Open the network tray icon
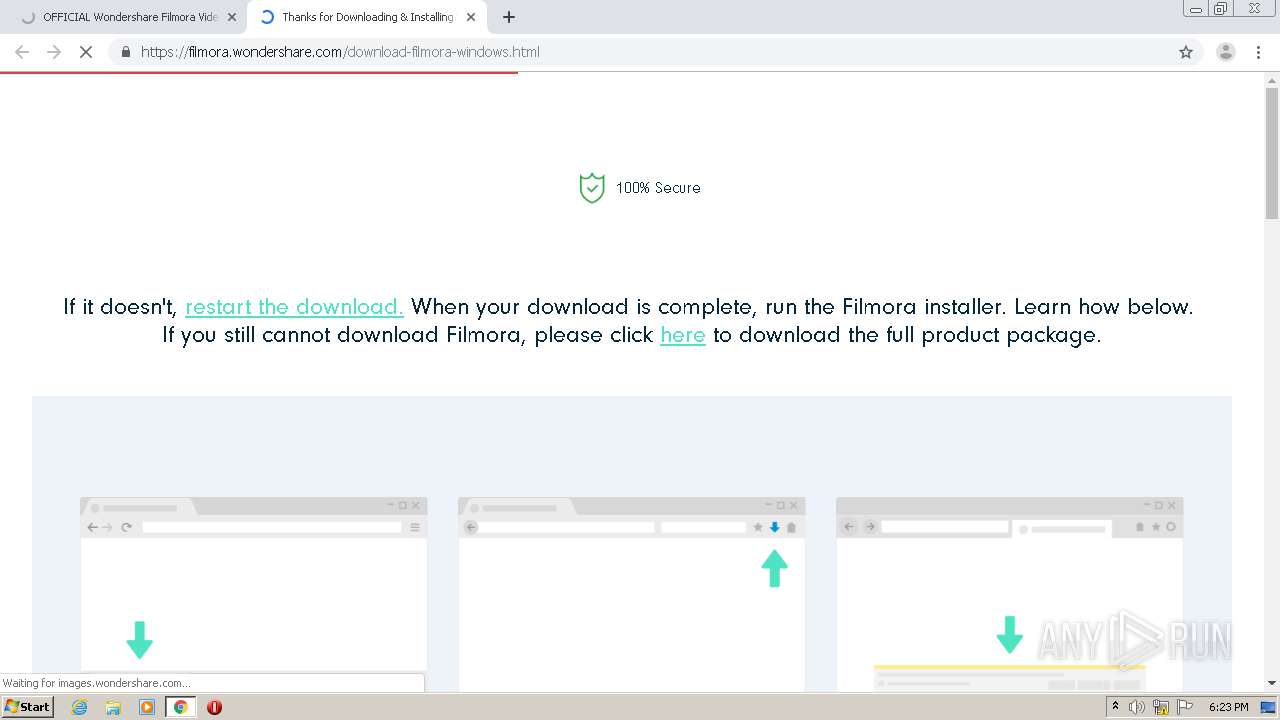1280x720 pixels. tap(1161, 707)
